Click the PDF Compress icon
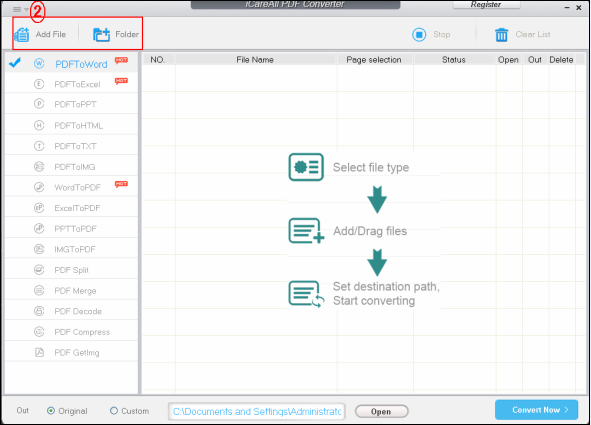The width and height of the screenshot is (591, 425). [39, 332]
